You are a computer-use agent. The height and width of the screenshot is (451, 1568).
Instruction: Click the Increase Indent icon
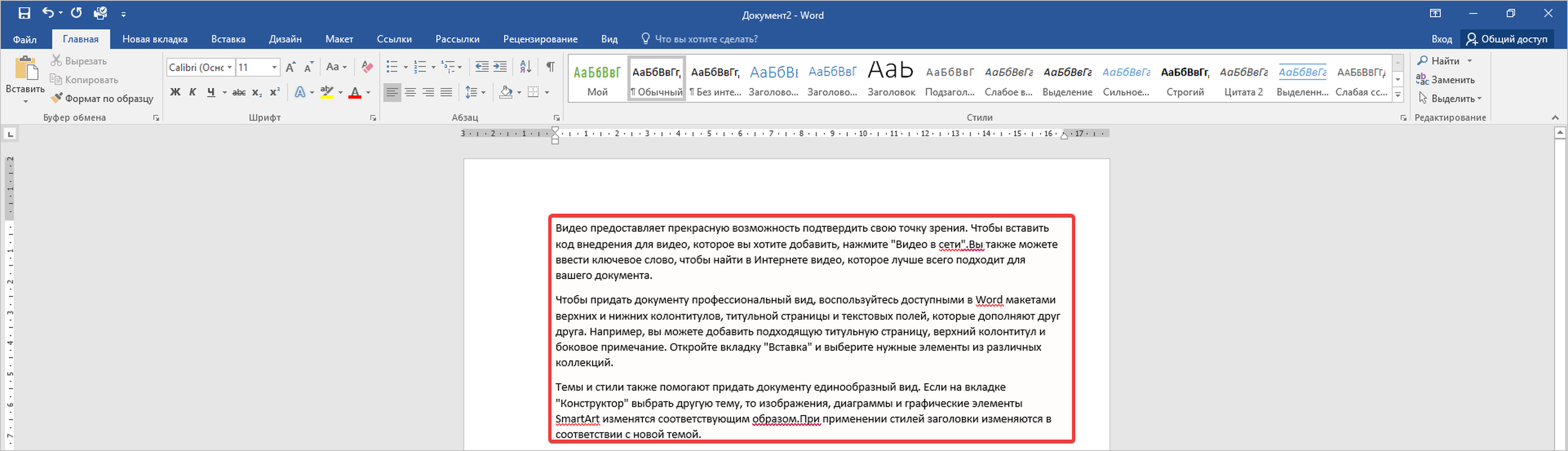(x=500, y=66)
